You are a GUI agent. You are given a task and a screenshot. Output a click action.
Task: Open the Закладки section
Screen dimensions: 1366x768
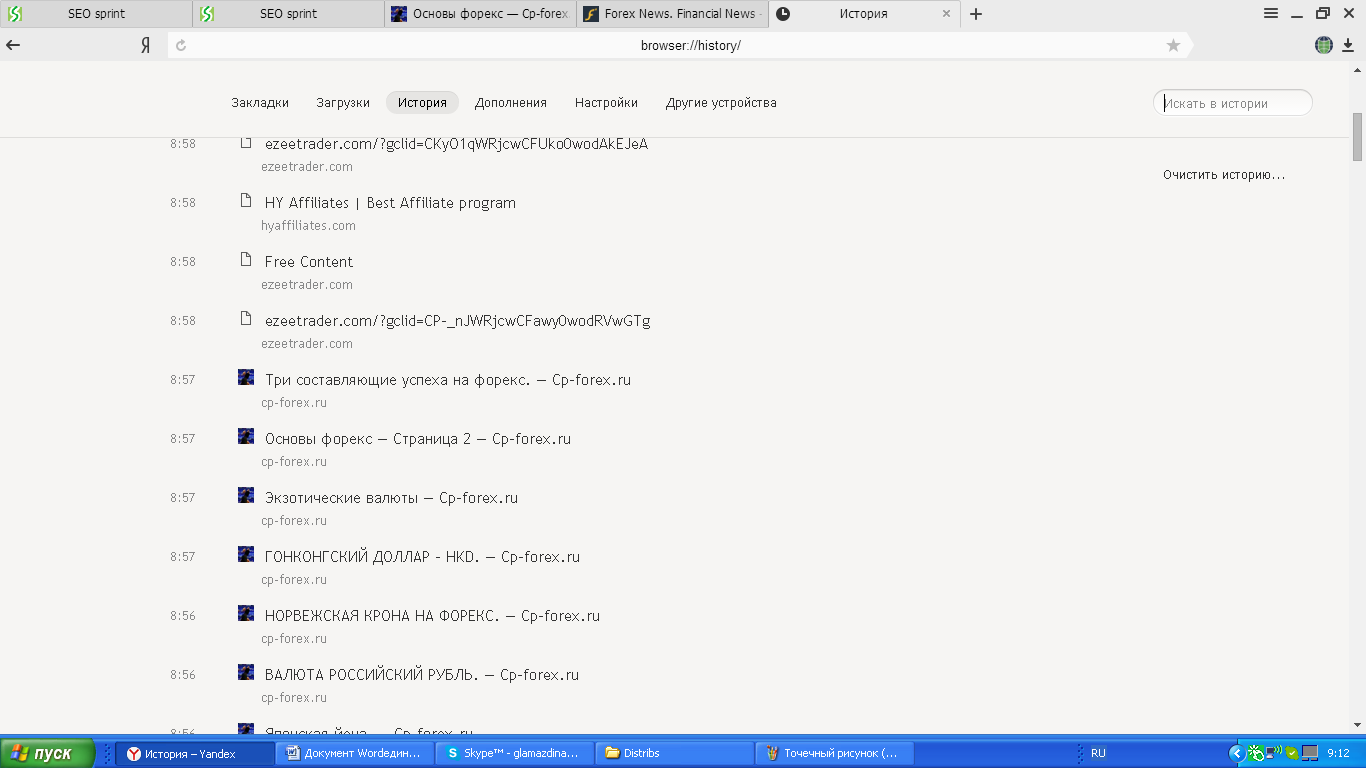click(x=260, y=103)
